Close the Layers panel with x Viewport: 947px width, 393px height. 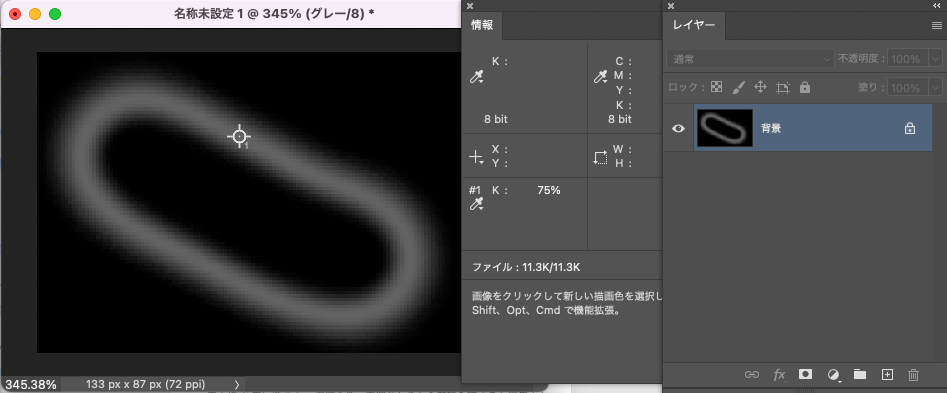click(x=671, y=6)
